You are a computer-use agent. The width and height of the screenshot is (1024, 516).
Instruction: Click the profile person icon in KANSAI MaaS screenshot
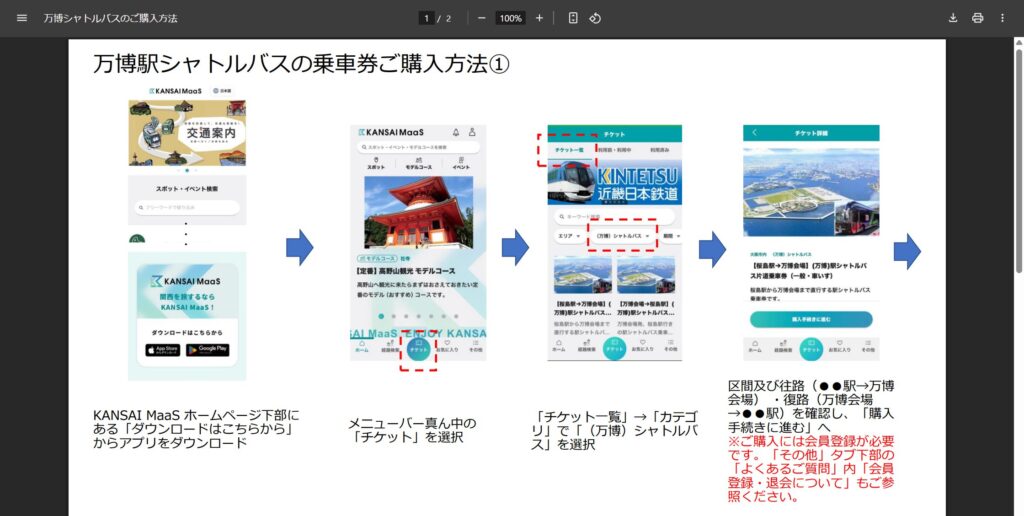point(472,132)
